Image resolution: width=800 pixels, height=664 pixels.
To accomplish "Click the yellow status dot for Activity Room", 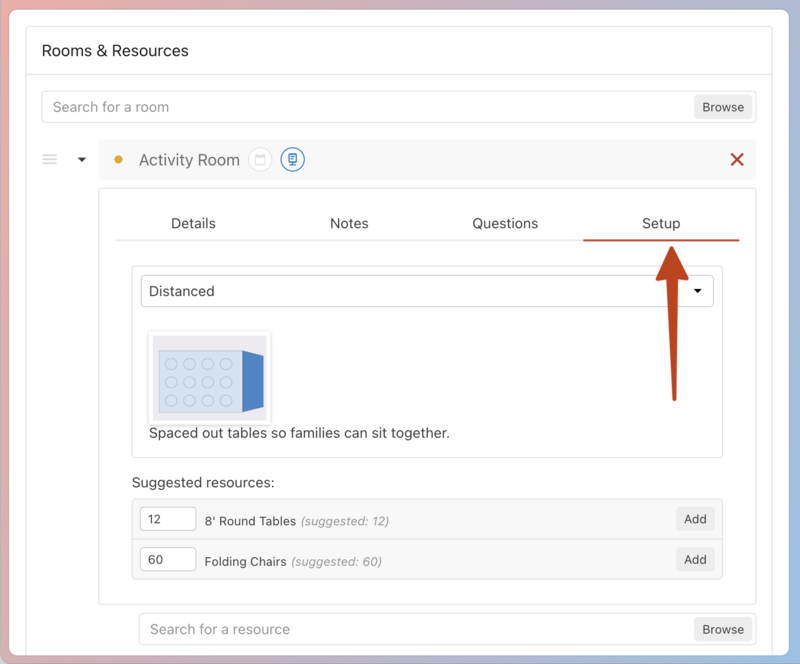I will coord(118,160).
